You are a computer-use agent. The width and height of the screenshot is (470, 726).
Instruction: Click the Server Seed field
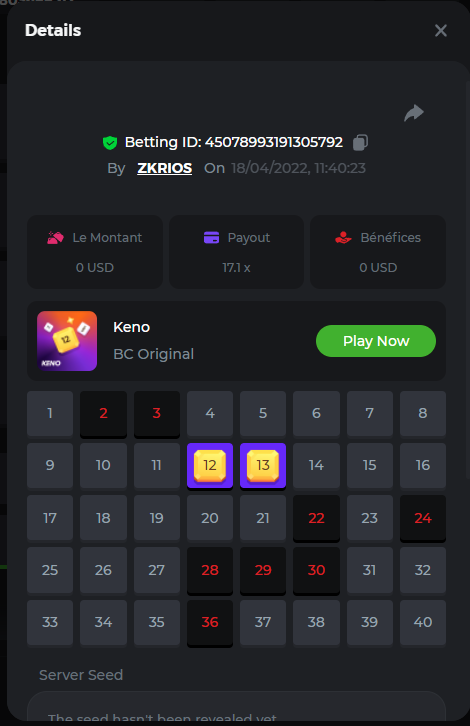pos(236,708)
